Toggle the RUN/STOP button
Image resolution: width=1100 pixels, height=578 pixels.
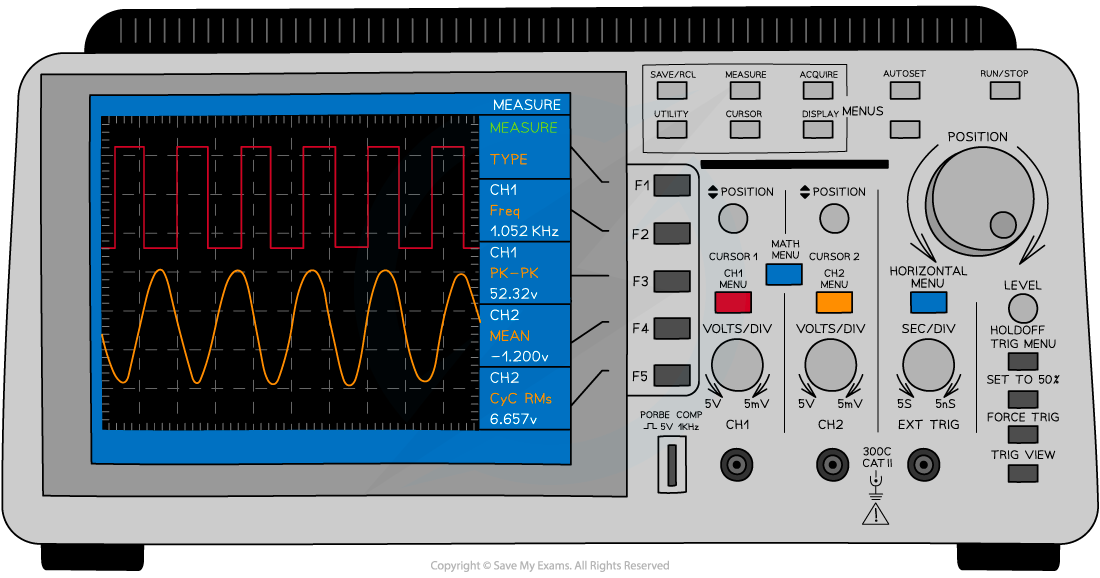pos(1005,90)
